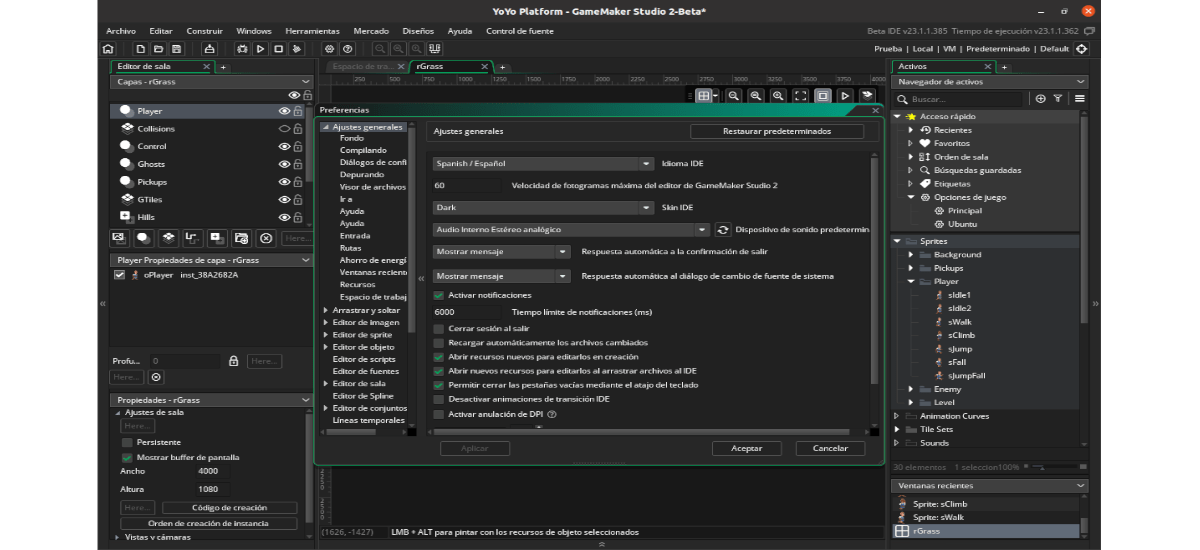The height and width of the screenshot is (550, 1200).
Task: Click the Create Executable toolbar icon
Action: (209, 48)
